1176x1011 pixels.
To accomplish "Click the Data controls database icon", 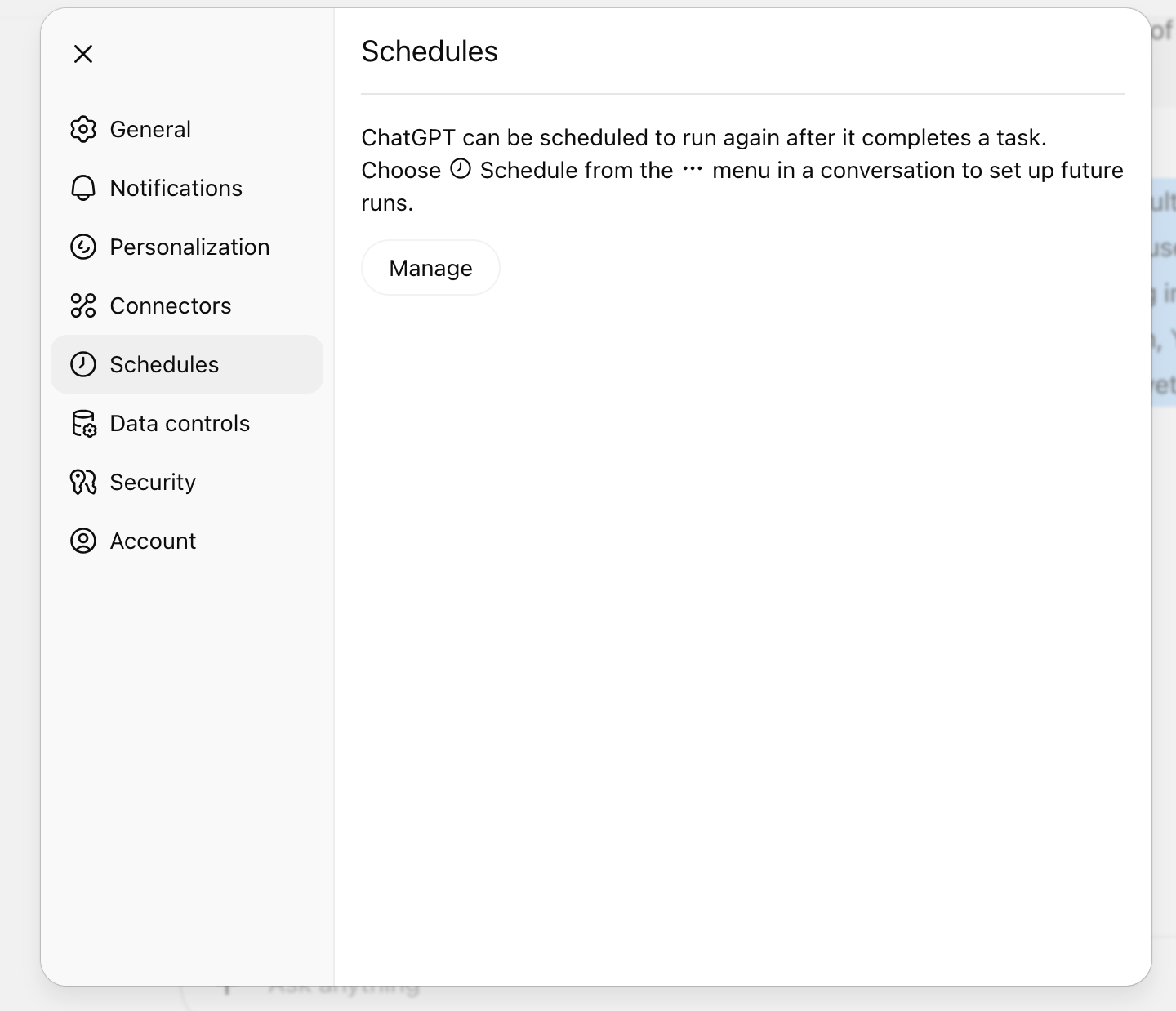I will click(x=83, y=423).
